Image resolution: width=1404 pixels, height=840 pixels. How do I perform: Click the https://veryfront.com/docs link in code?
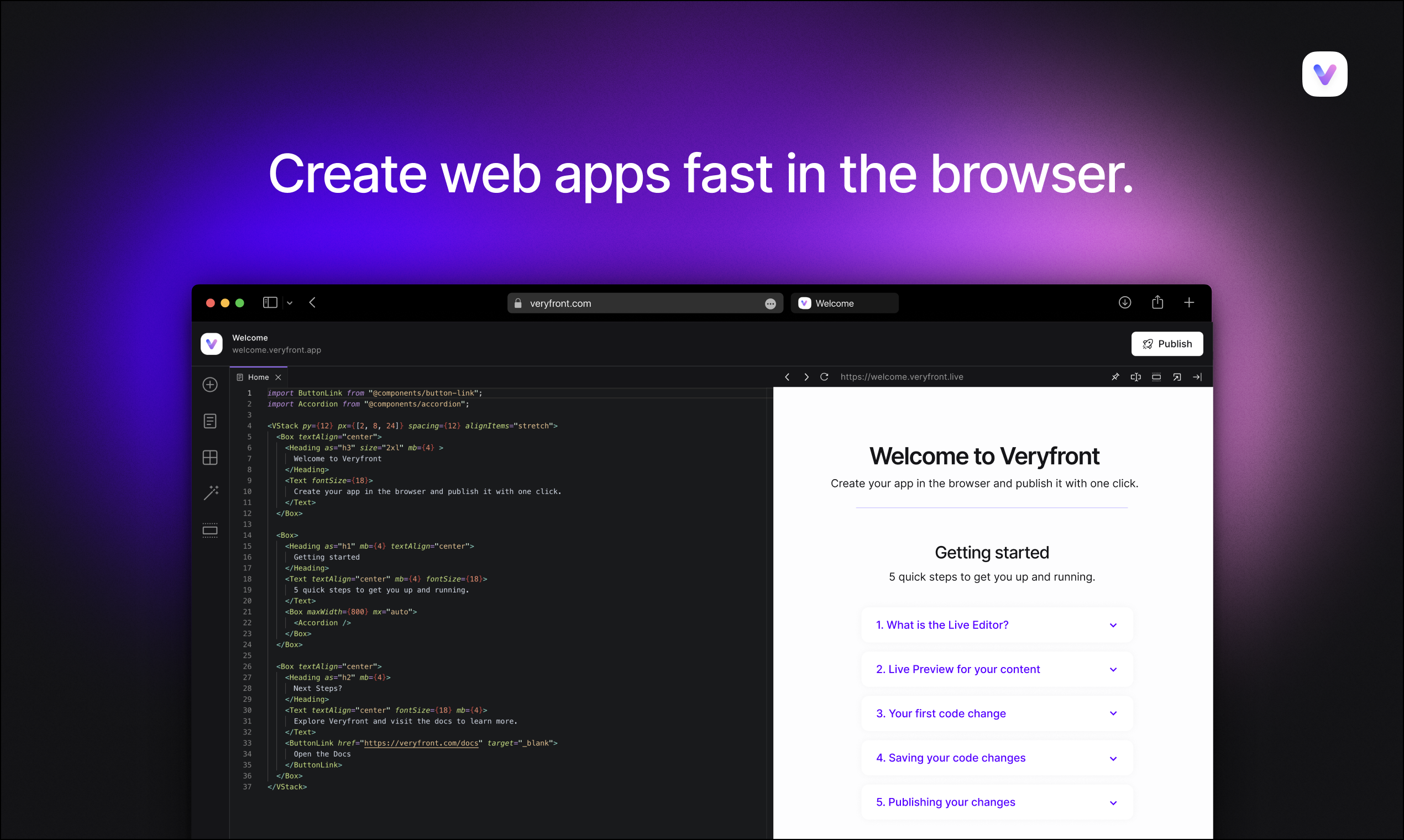(x=421, y=743)
